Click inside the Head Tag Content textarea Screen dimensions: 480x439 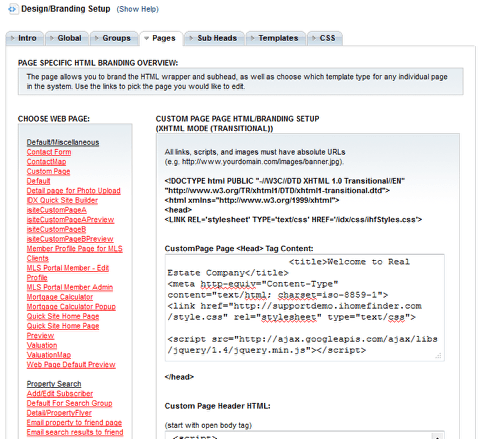[304, 308]
